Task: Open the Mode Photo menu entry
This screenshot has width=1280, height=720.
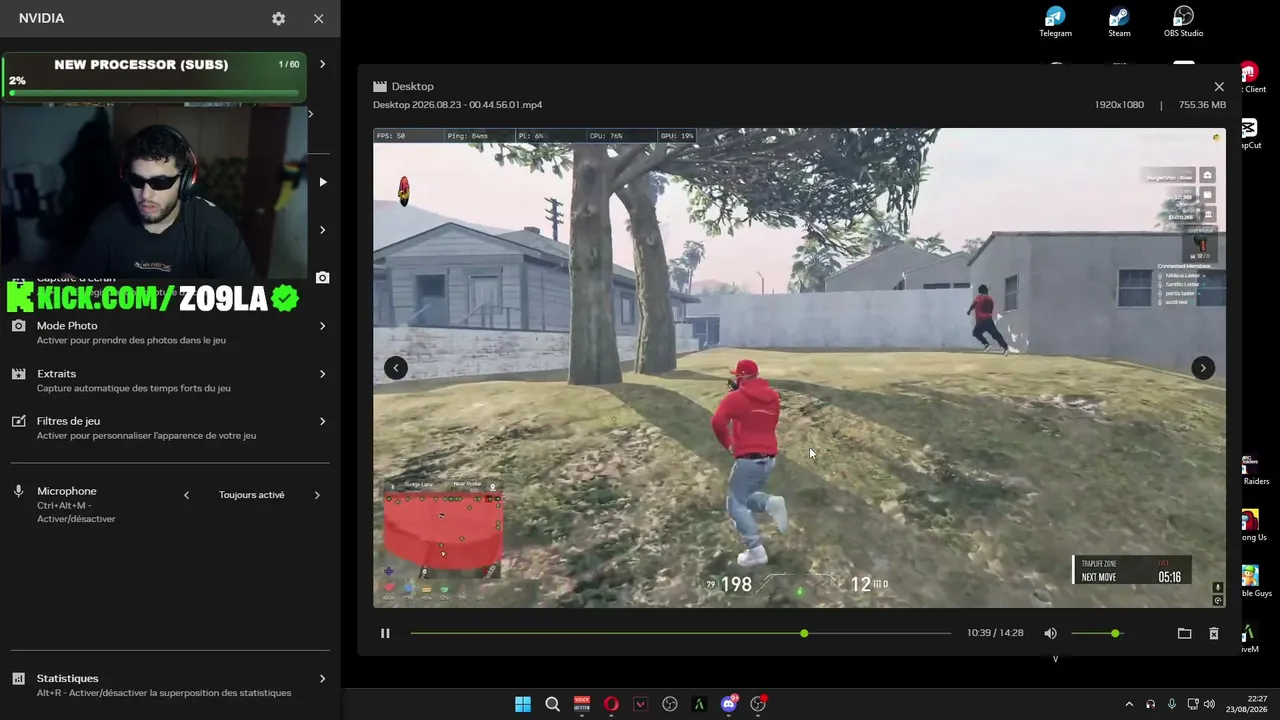Action: [170, 332]
